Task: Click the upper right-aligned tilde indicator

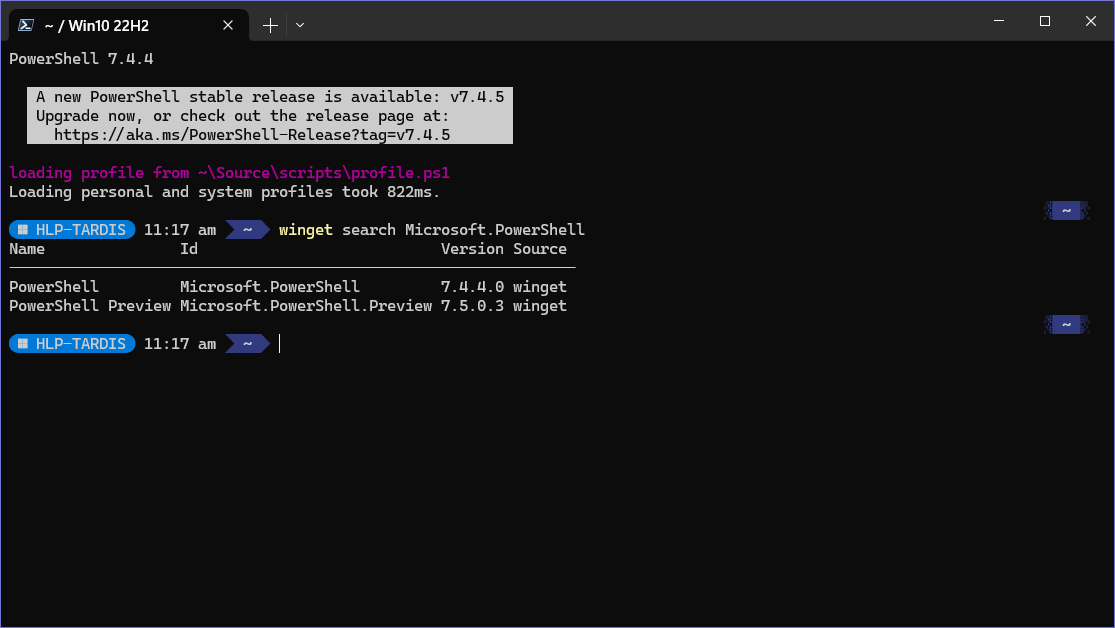Action: (x=1067, y=211)
